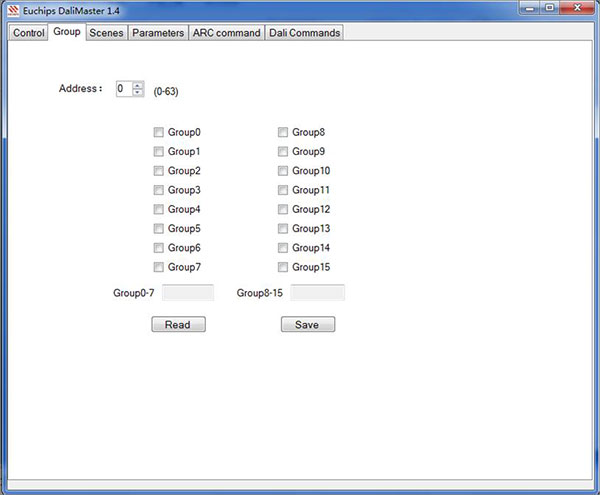Image resolution: width=600 pixels, height=495 pixels.
Task: Enable the Group15 checkbox
Action: 283,267
